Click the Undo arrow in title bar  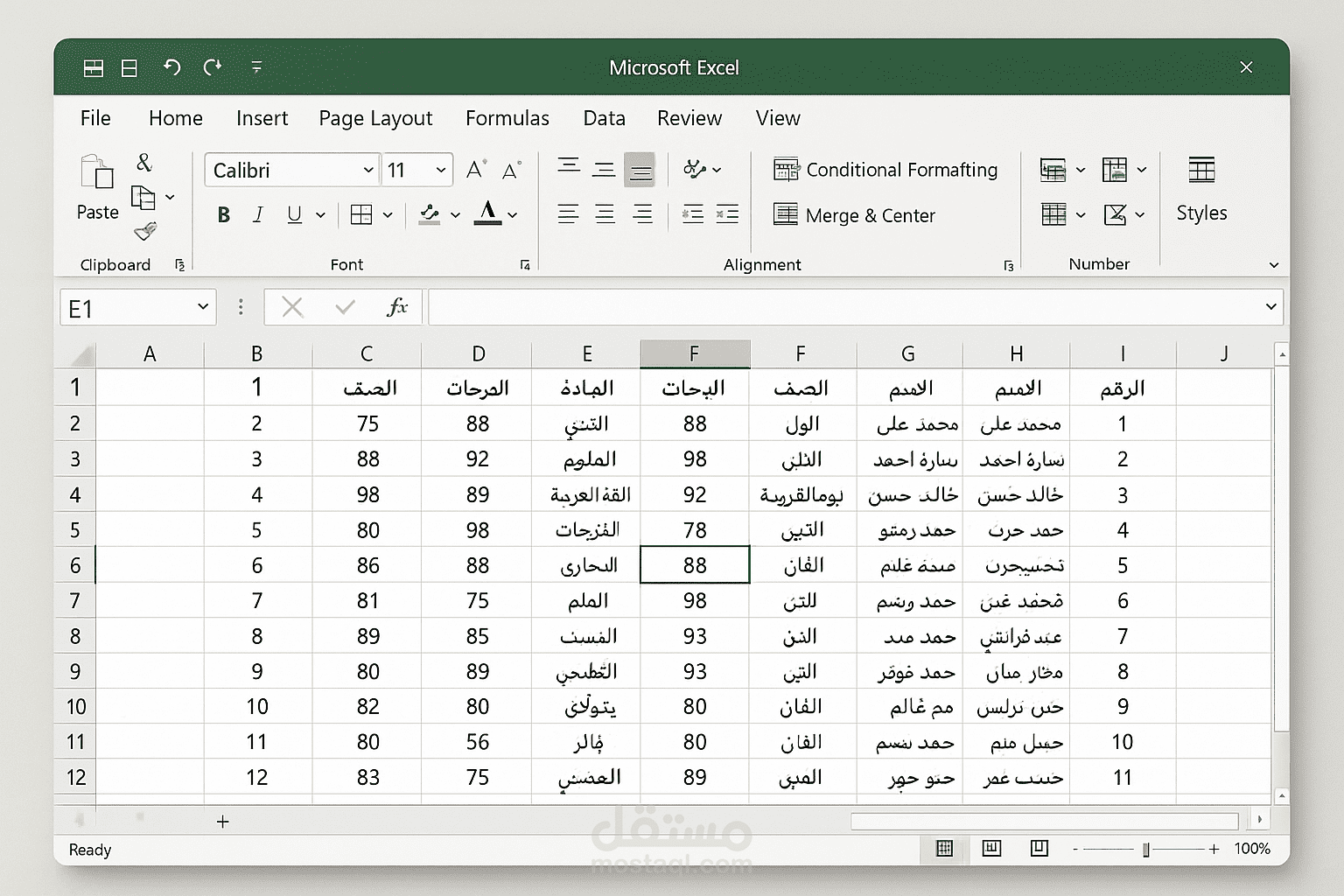pos(172,67)
